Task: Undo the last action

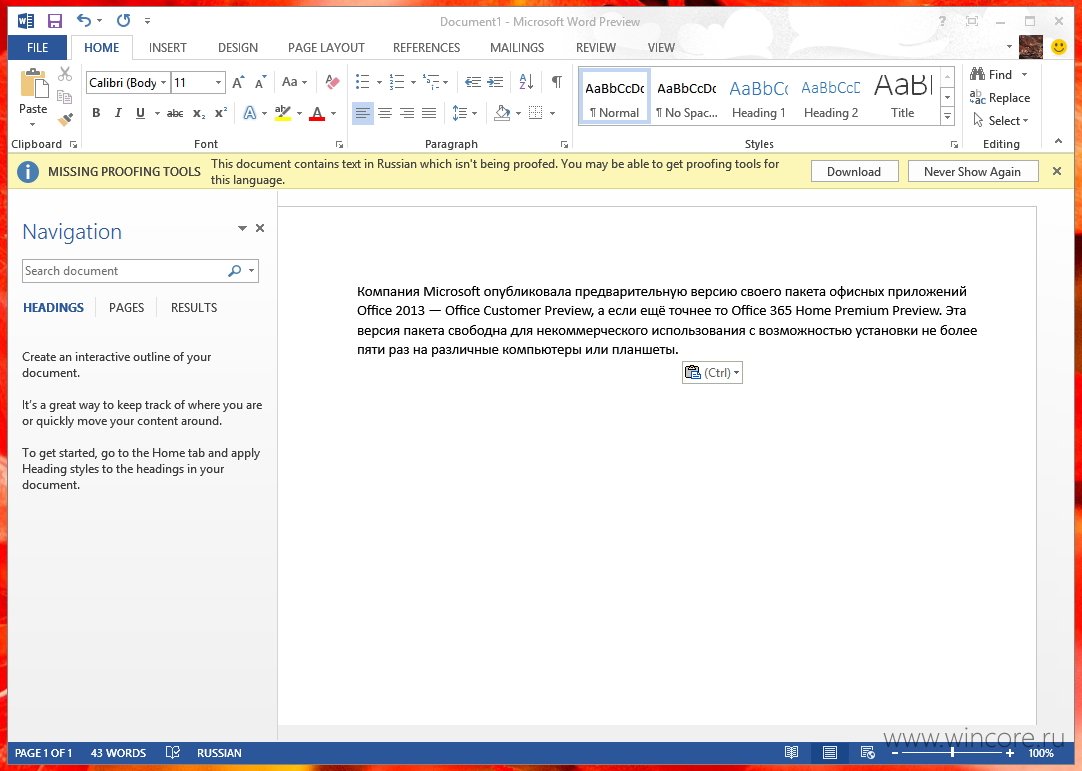Action: click(83, 21)
